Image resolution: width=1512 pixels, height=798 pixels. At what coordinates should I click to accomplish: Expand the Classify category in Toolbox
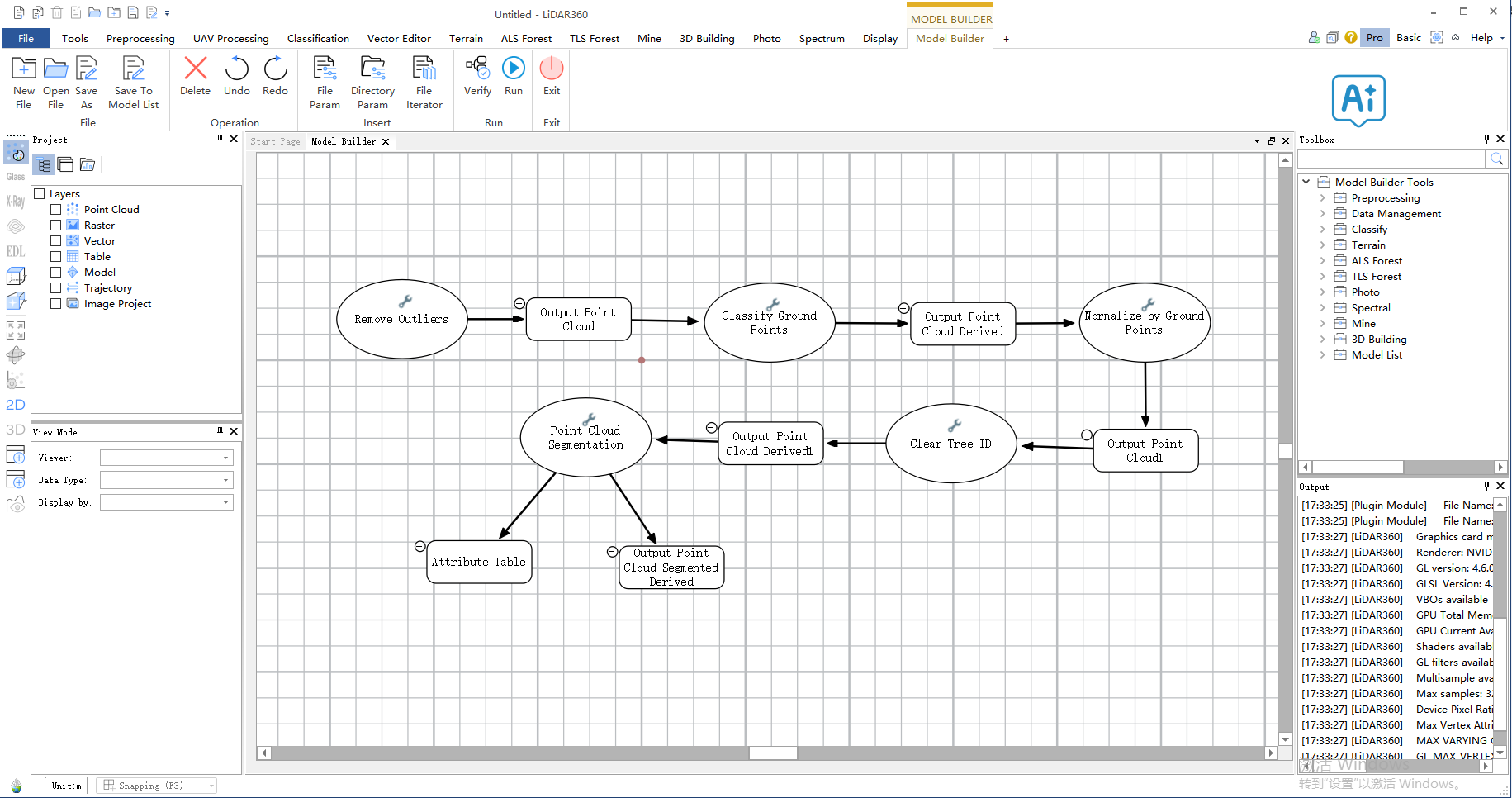click(x=1323, y=229)
